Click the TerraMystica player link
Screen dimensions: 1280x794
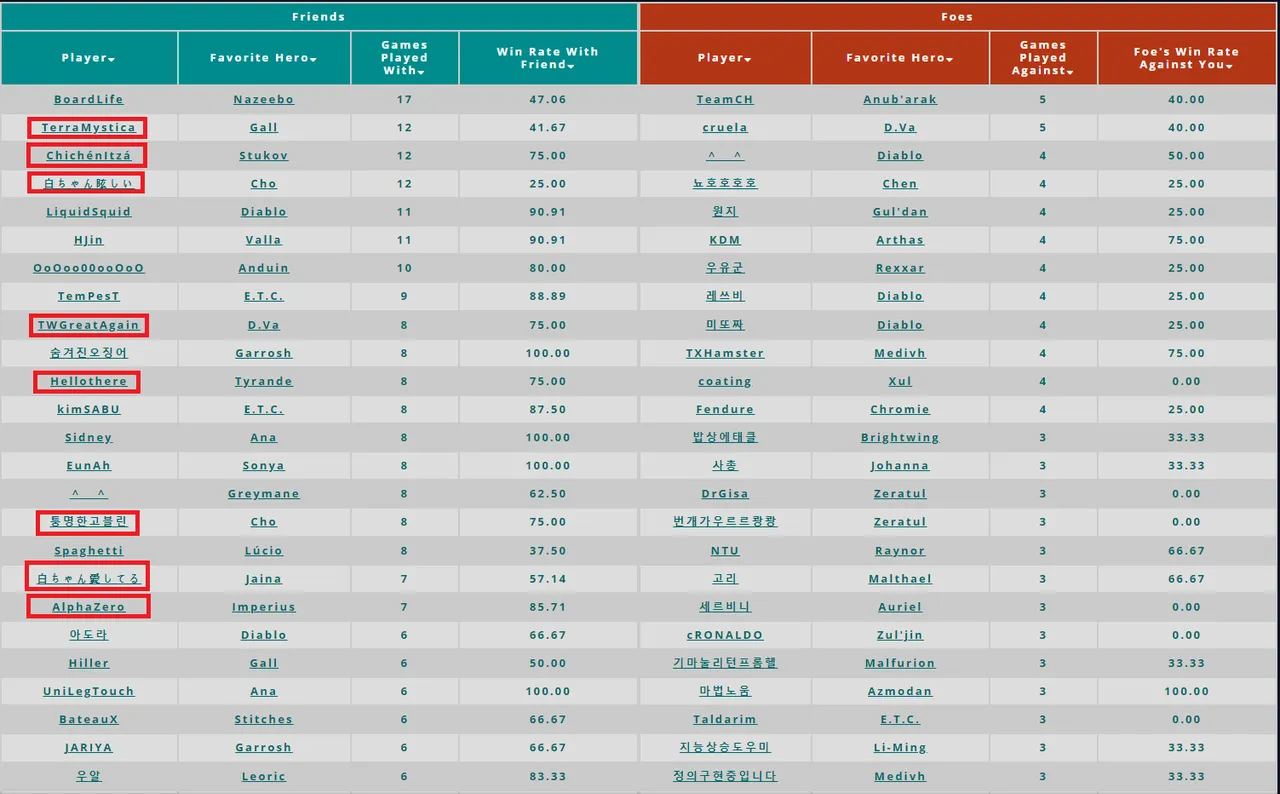click(88, 128)
